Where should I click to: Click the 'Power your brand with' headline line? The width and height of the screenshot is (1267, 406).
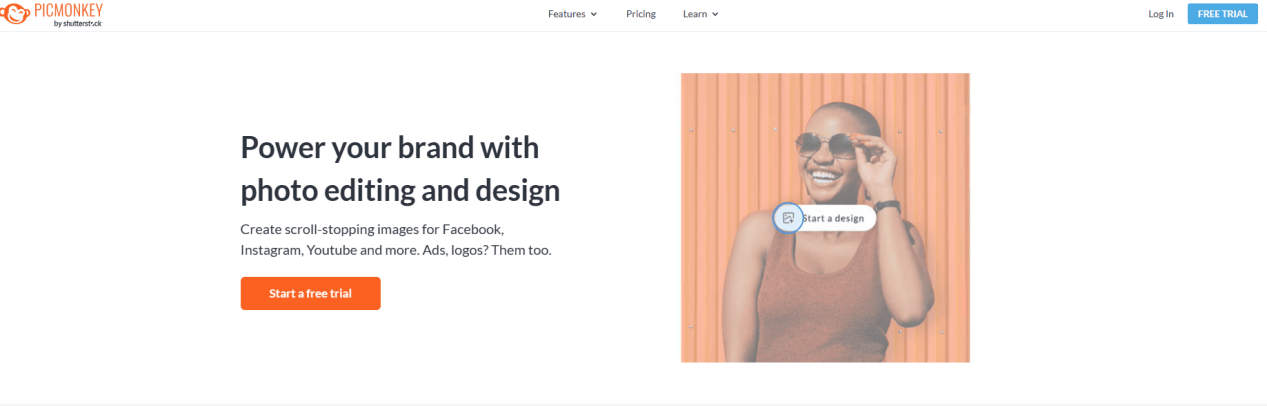[390, 147]
